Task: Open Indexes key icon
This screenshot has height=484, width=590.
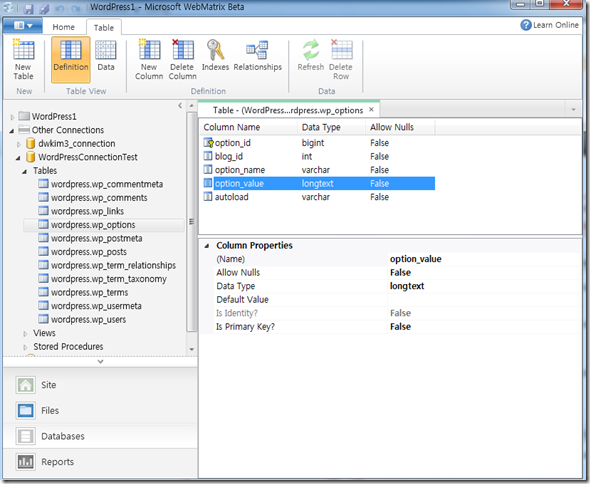Action: [215, 56]
